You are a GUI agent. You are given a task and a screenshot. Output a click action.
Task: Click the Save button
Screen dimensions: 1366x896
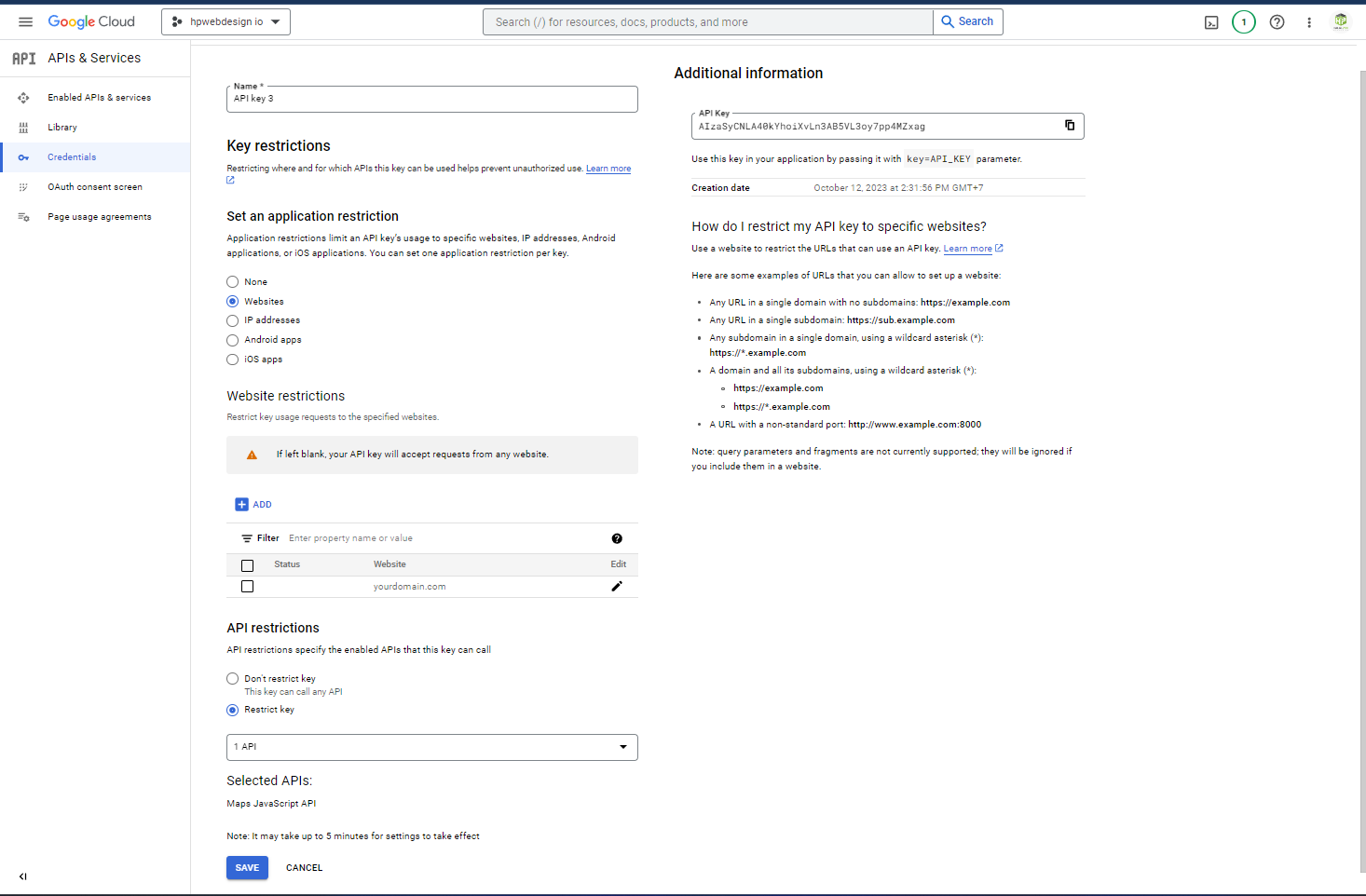[247, 868]
